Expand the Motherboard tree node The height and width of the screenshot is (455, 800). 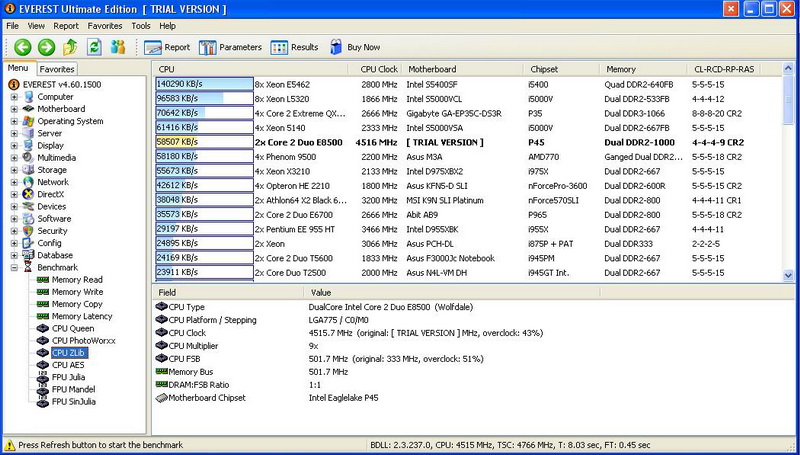pos(14,109)
